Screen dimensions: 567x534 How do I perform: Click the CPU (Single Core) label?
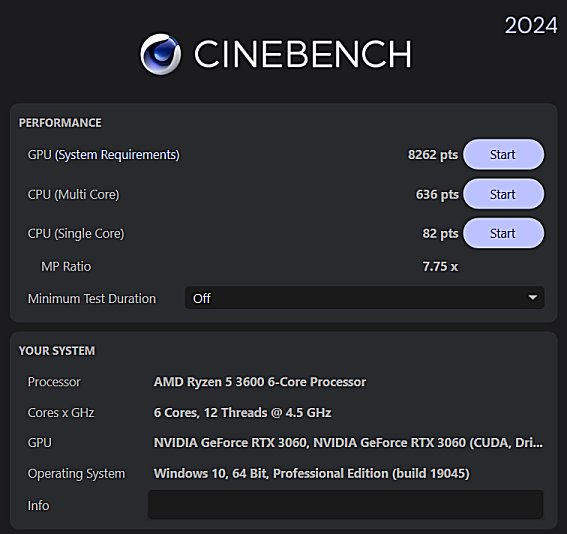(x=76, y=234)
